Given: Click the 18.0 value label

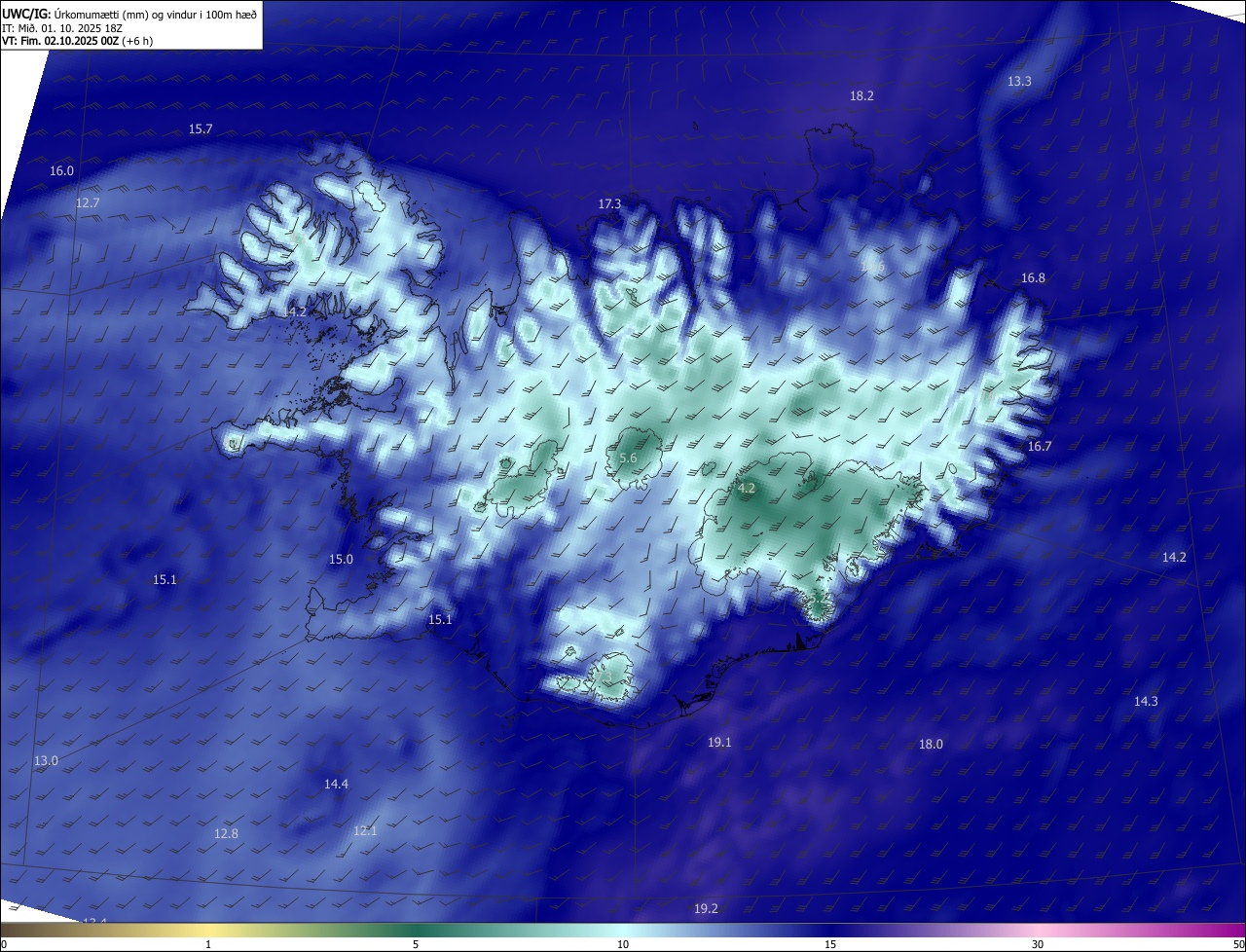Looking at the screenshot, I should (931, 745).
